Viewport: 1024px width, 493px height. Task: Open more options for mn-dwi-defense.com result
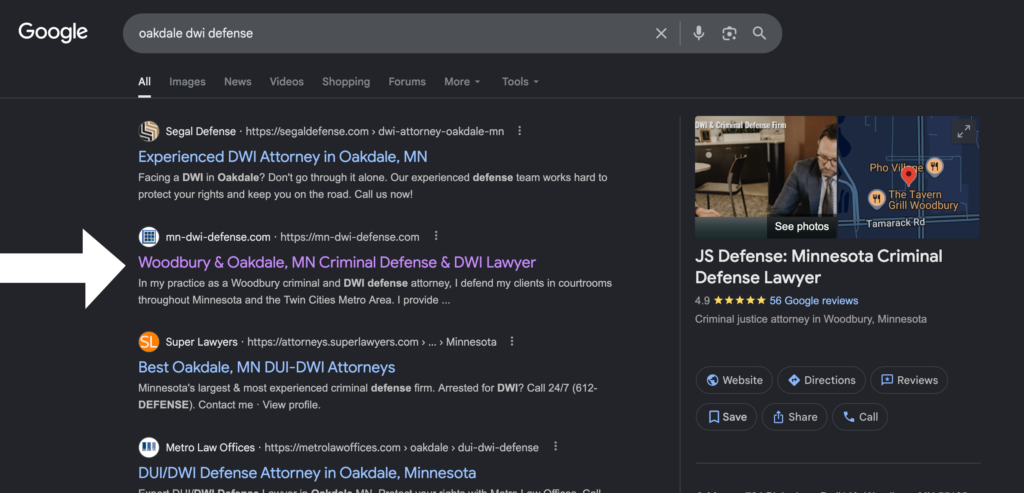pos(436,236)
